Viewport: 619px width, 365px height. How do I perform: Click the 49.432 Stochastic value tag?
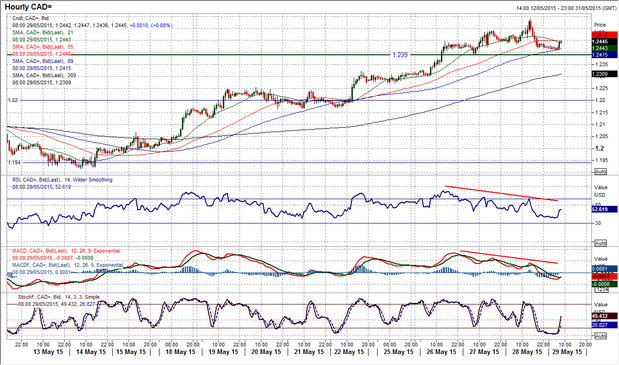(x=605, y=316)
